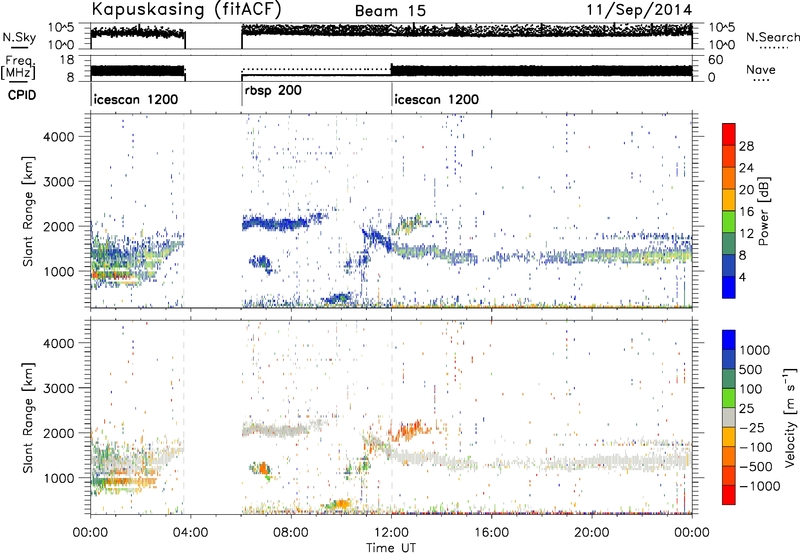Pick the red top segment of Power colorbar
The width and height of the screenshot is (800, 554).
pos(729,134)
